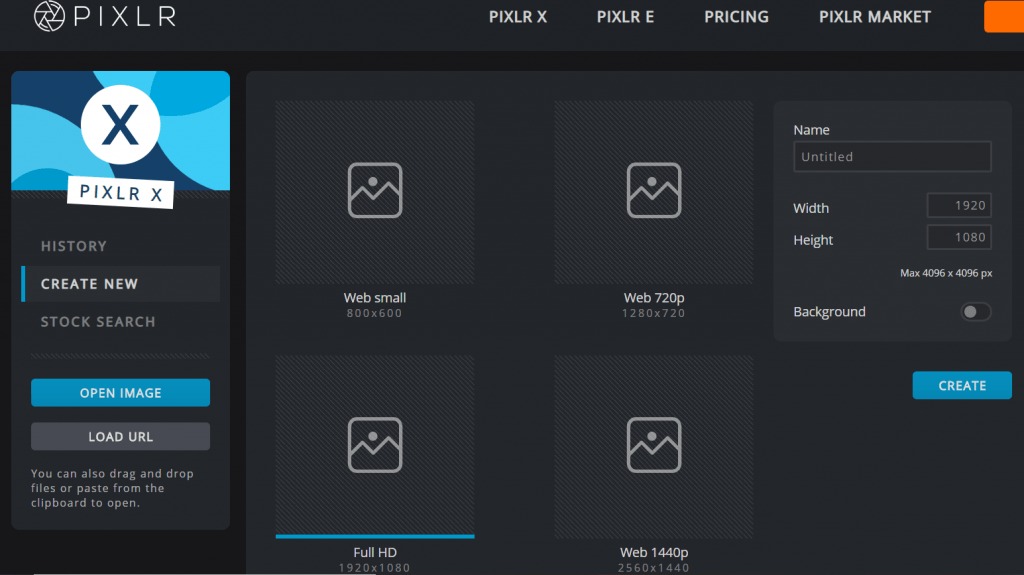The height and width of the screenshot is (575, 1024).
Task: Select the Web 720p image placeholder icon
Action: (x=654, y=190)
